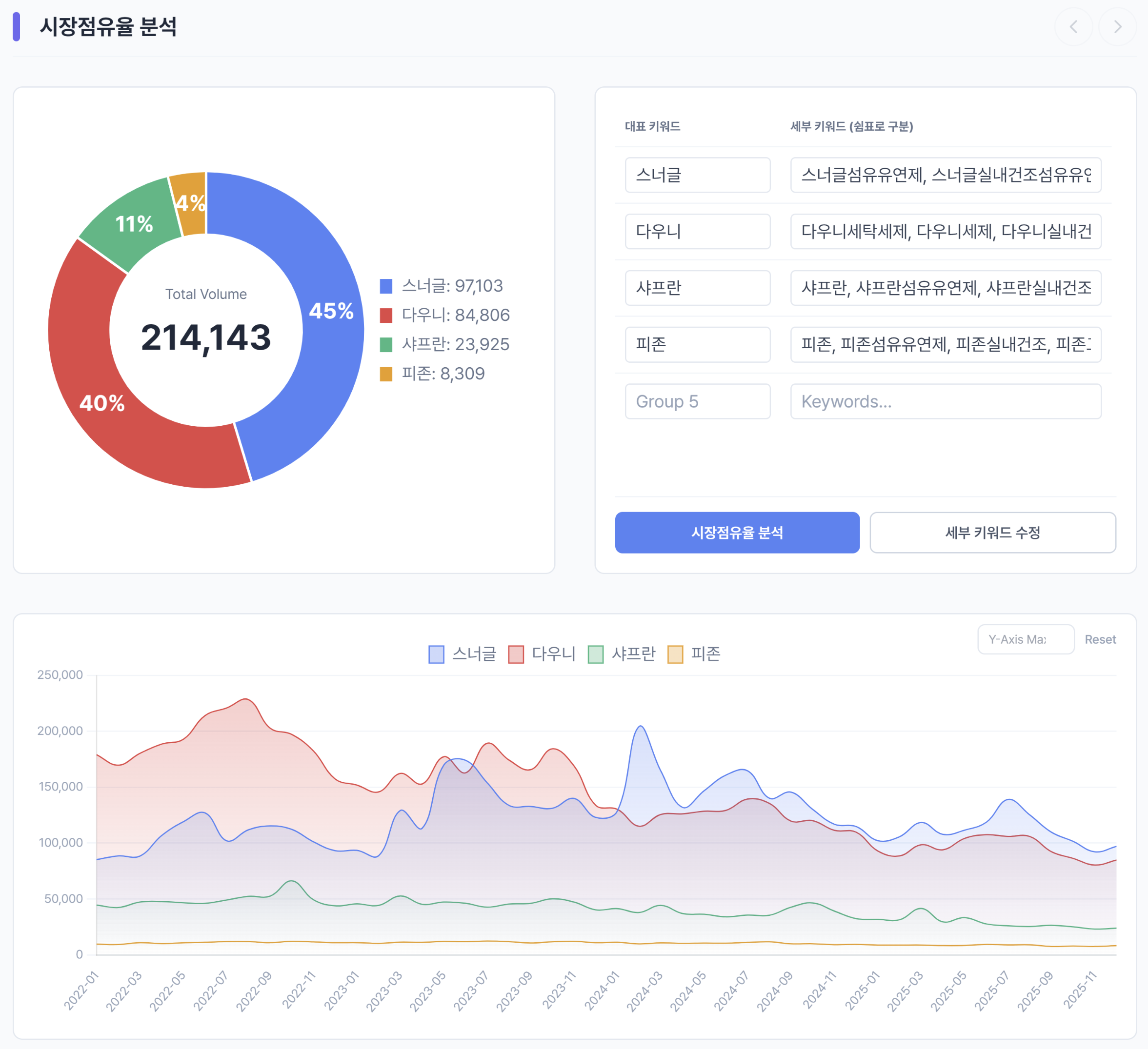Image resolution: width=1148 pixels, height=1049 pixels.
Task: Click the green 샤프란: 23,925 donut legend swatch
Action: [x=386, y=344]
